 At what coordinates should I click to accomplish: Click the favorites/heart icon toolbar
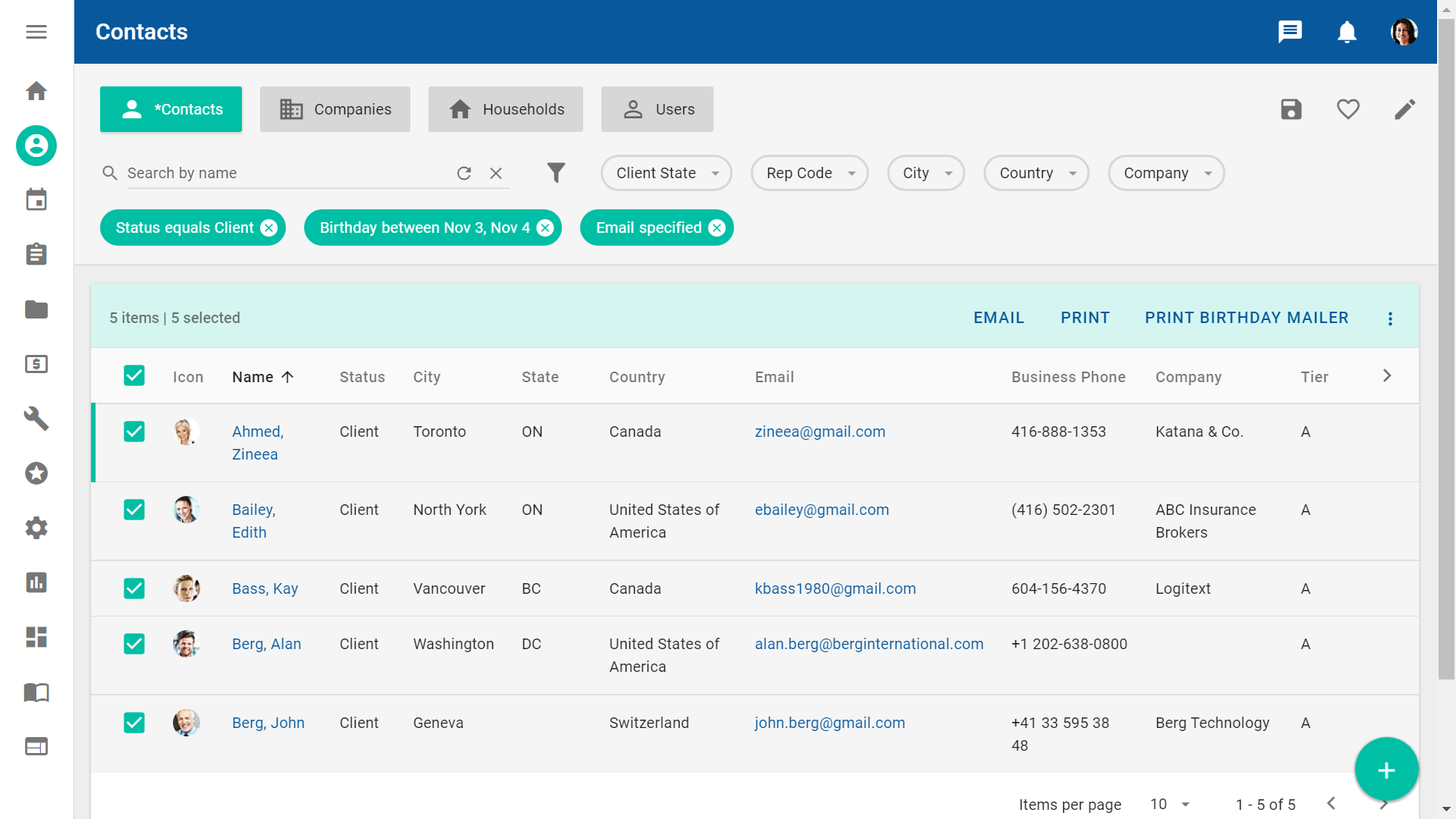coord(1349,109)
